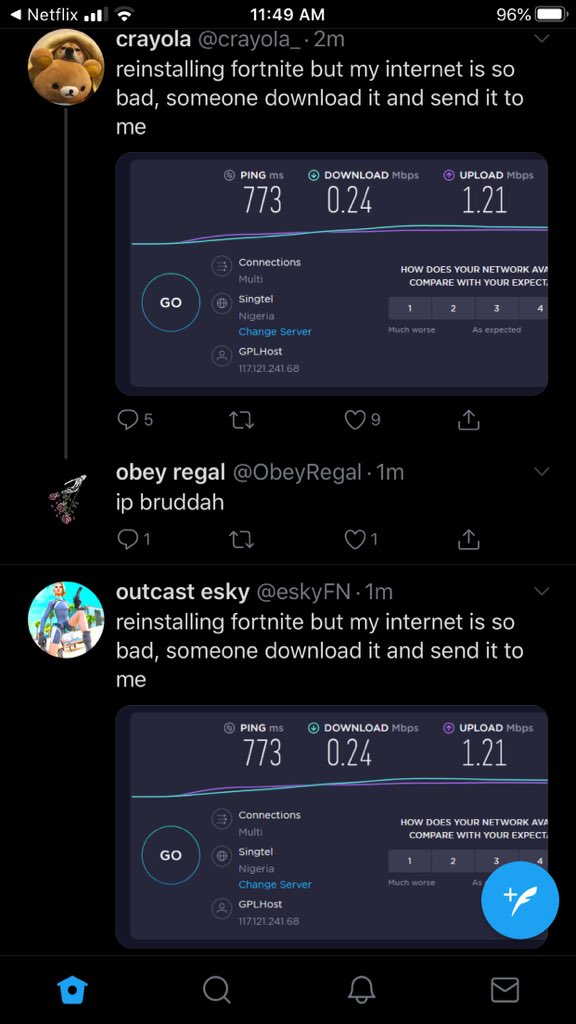Share obey regal's tweet

(468, 539)
